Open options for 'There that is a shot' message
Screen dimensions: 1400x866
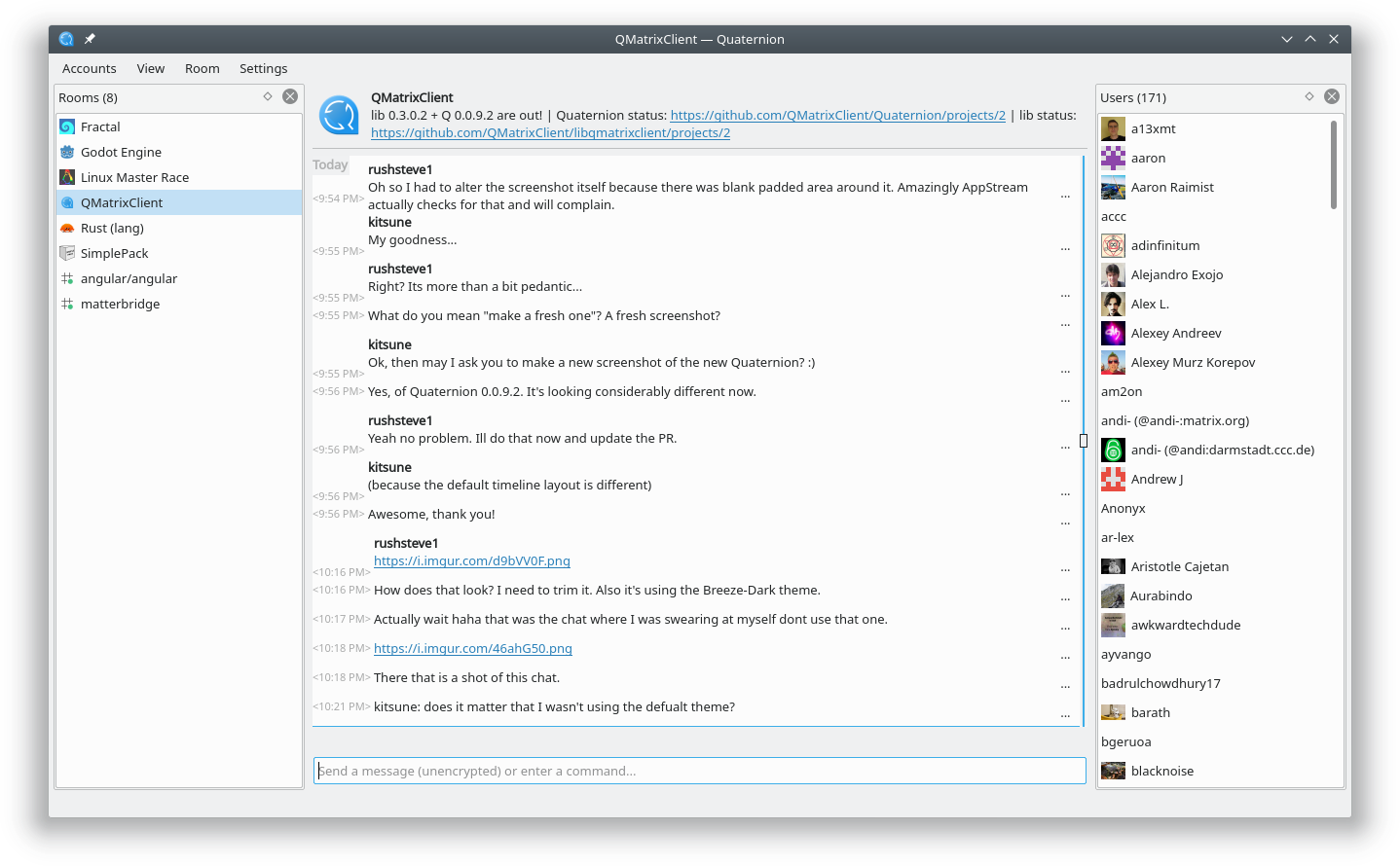coord(1065,687)
